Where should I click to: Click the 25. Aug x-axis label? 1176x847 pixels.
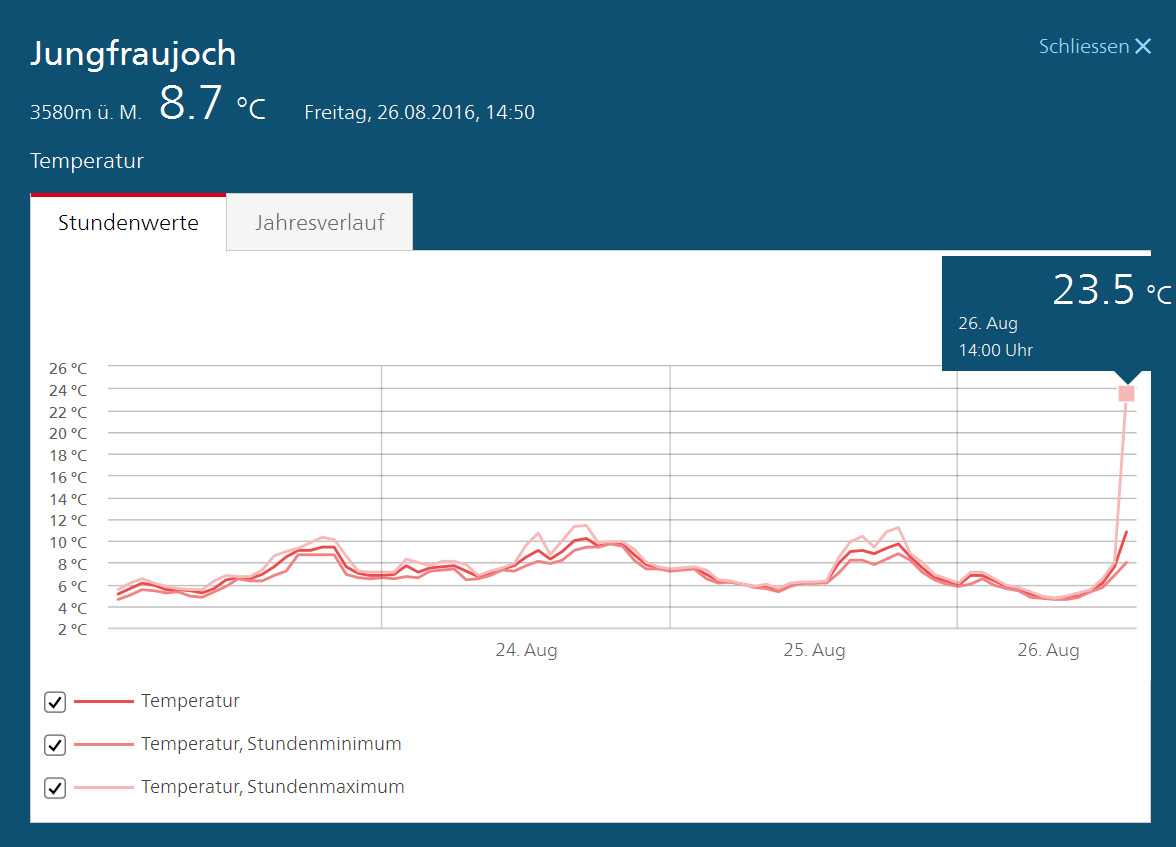point(814,650)
